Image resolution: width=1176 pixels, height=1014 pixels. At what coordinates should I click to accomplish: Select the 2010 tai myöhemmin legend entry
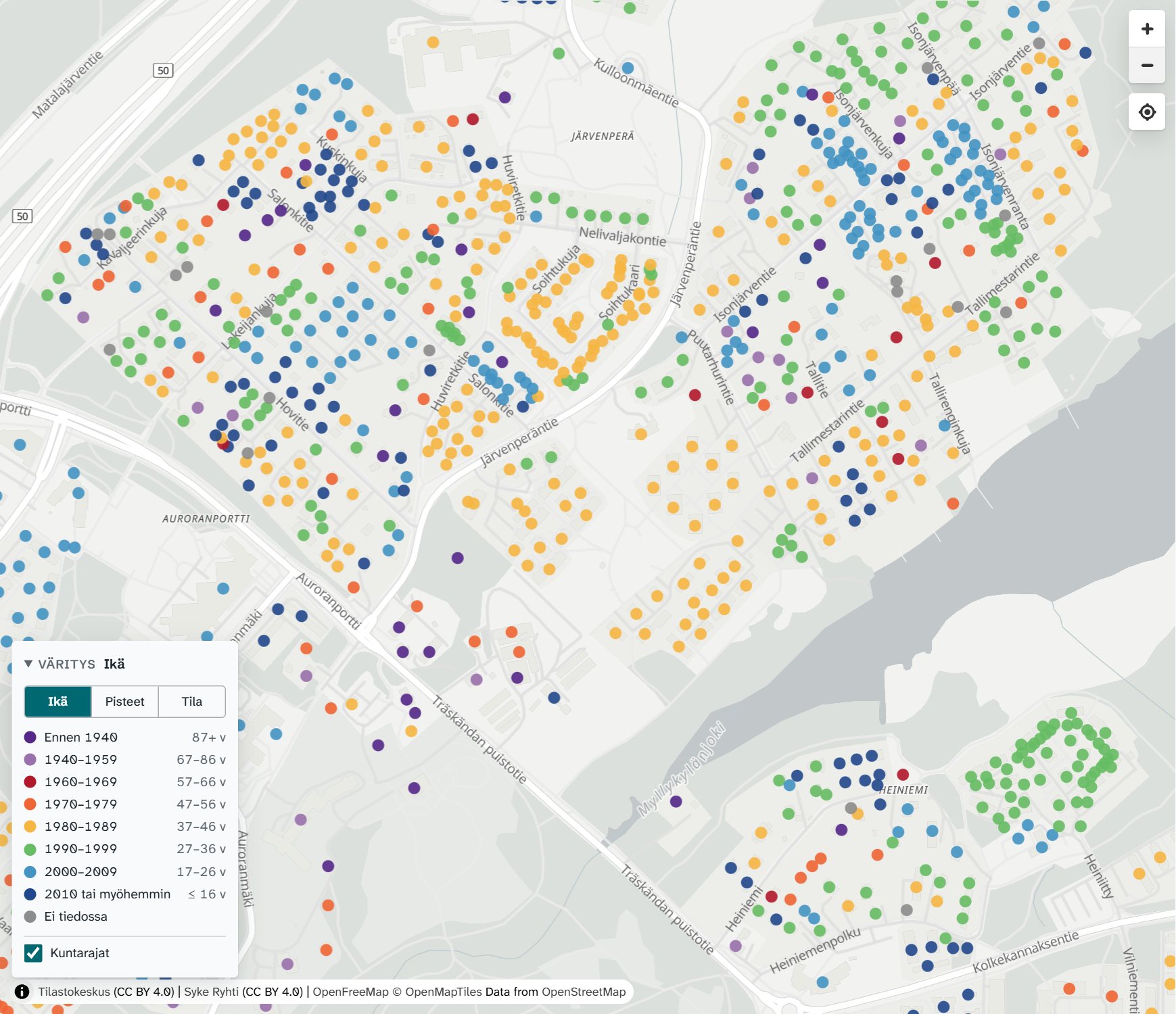point(125,894)
